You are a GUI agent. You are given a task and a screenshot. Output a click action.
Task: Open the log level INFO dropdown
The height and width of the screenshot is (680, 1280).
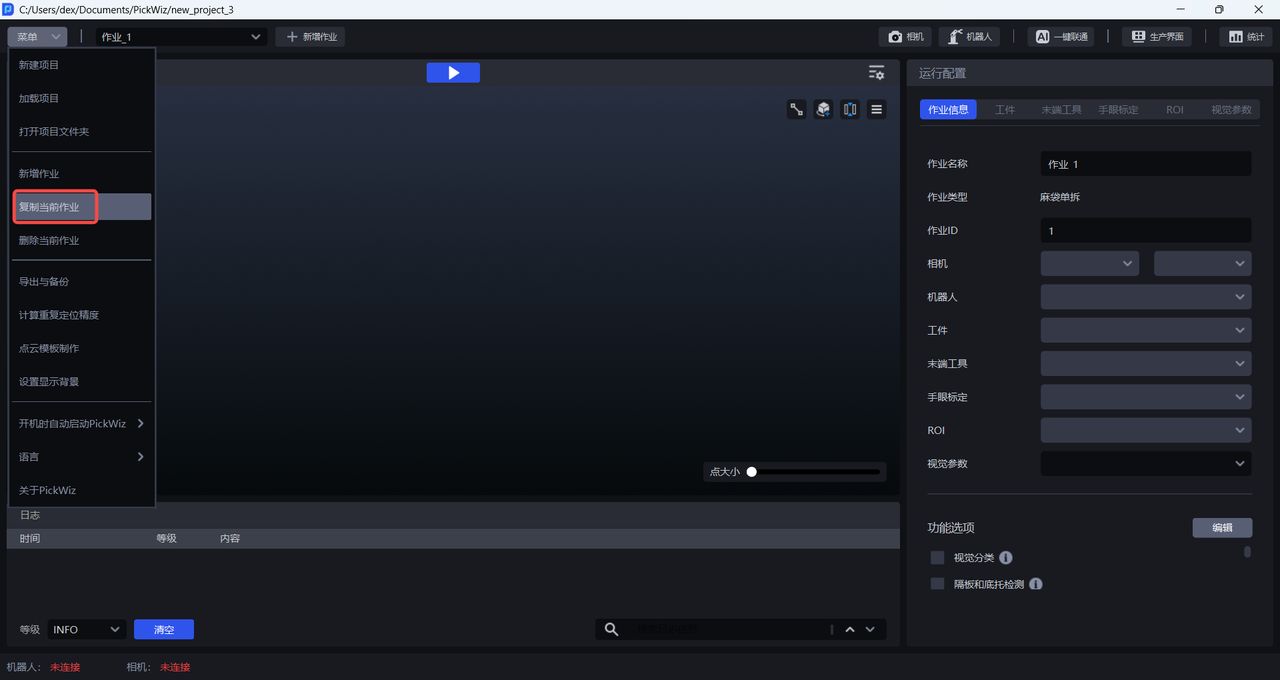pyautogui.click(x=86, y=630)
